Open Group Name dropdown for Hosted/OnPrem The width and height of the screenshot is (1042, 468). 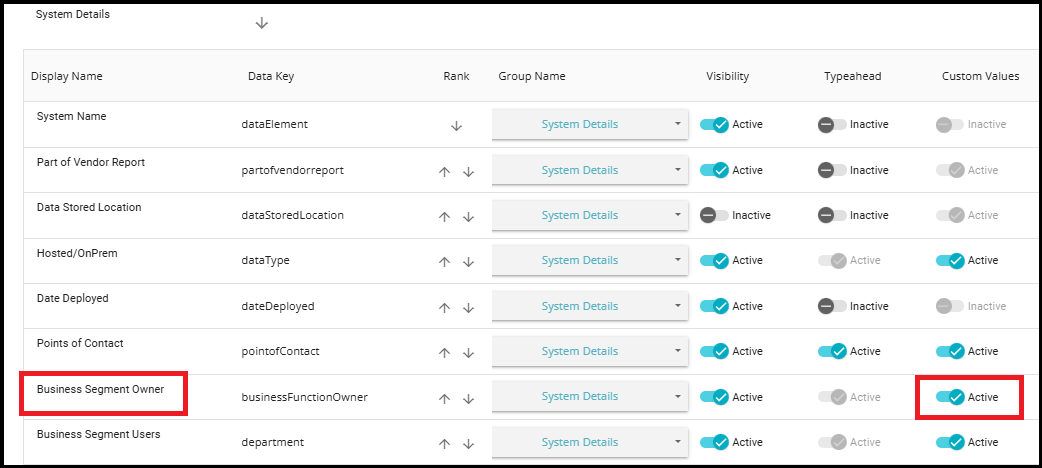pyautogui.click(x=589, y=260)
